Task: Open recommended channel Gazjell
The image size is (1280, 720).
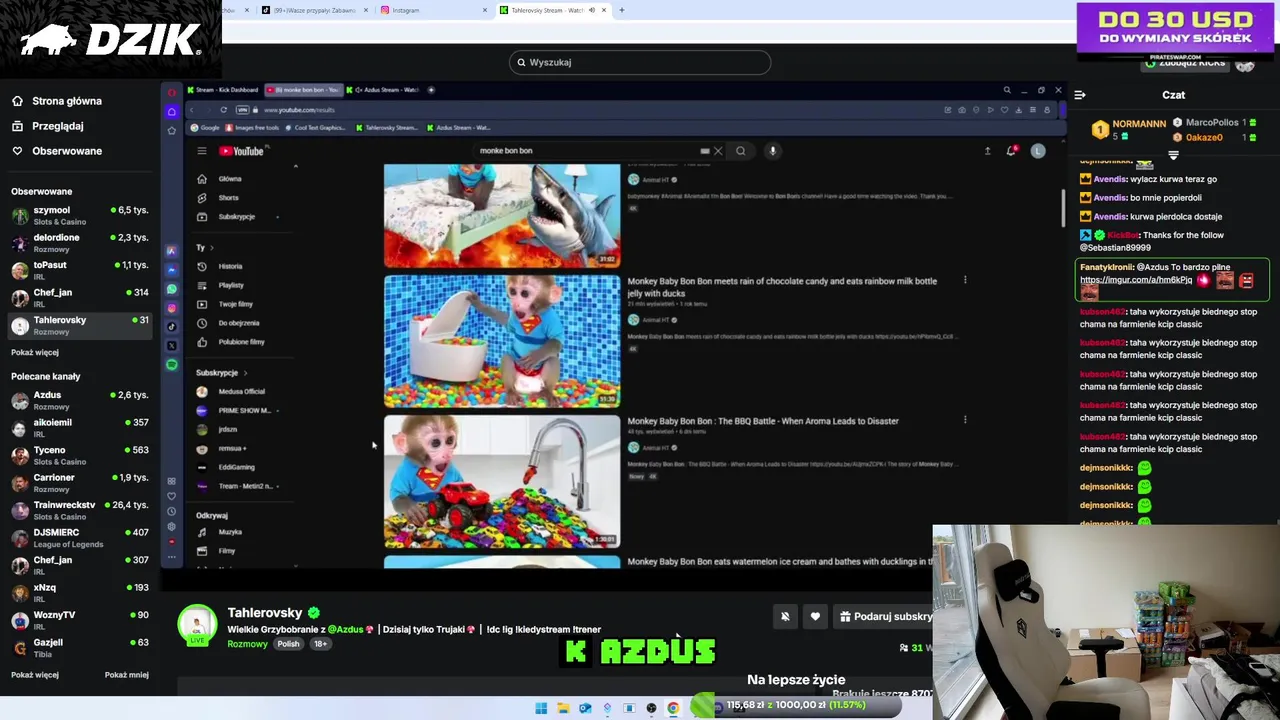Action: click(x=80, y=647)
